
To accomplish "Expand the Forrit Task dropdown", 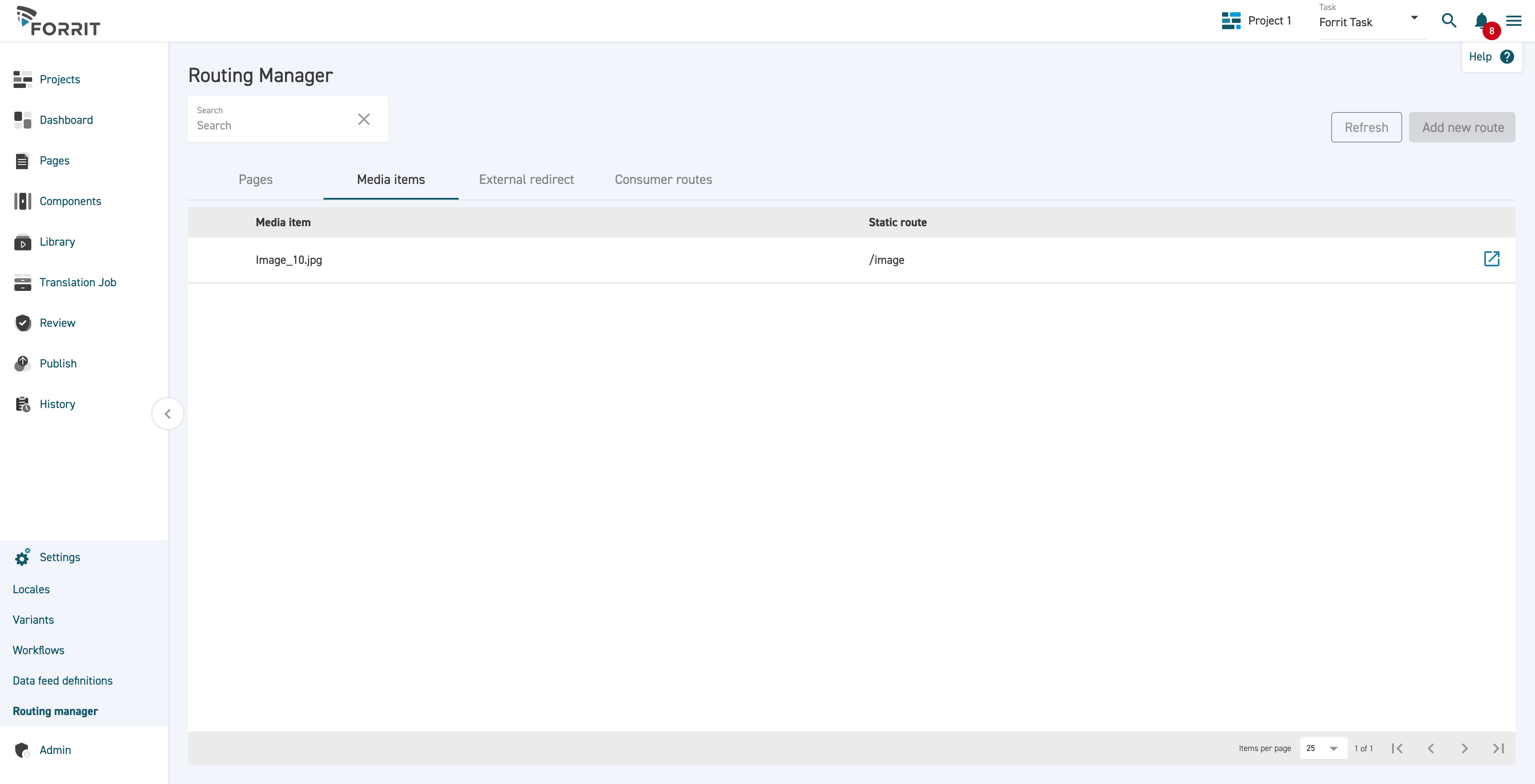I will [1414, 18].
